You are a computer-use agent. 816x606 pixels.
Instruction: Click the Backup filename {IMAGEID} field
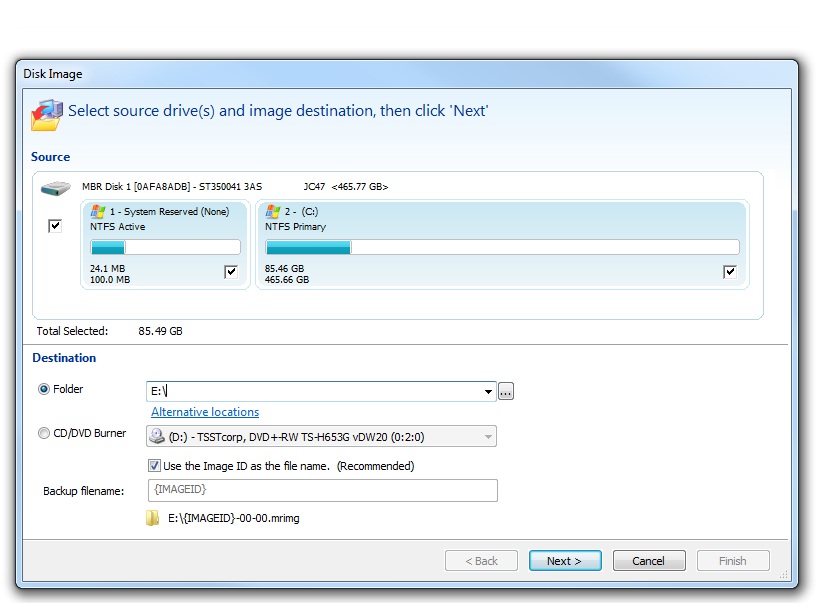[323, 490]
